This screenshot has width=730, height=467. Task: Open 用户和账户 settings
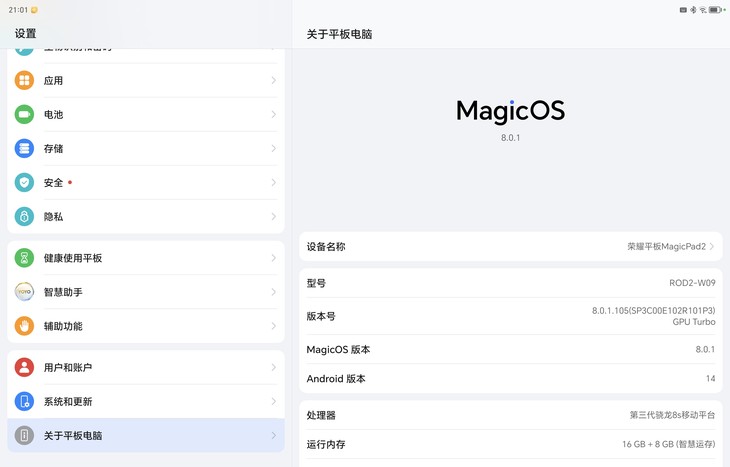(x=146, y=367)
